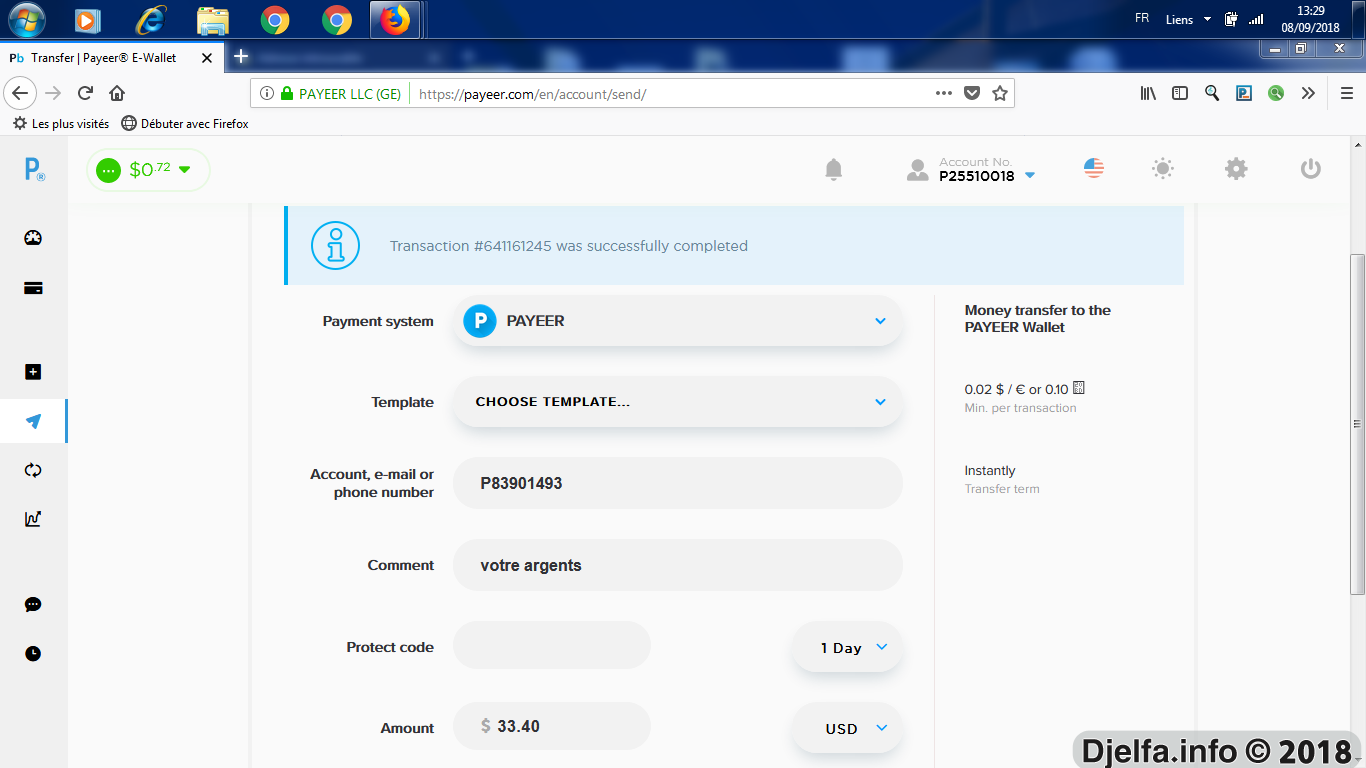This screenshot has width=1366, height=768.
Task: Close the Payeer E-Wallet tab
Action: tap(207, 58)
